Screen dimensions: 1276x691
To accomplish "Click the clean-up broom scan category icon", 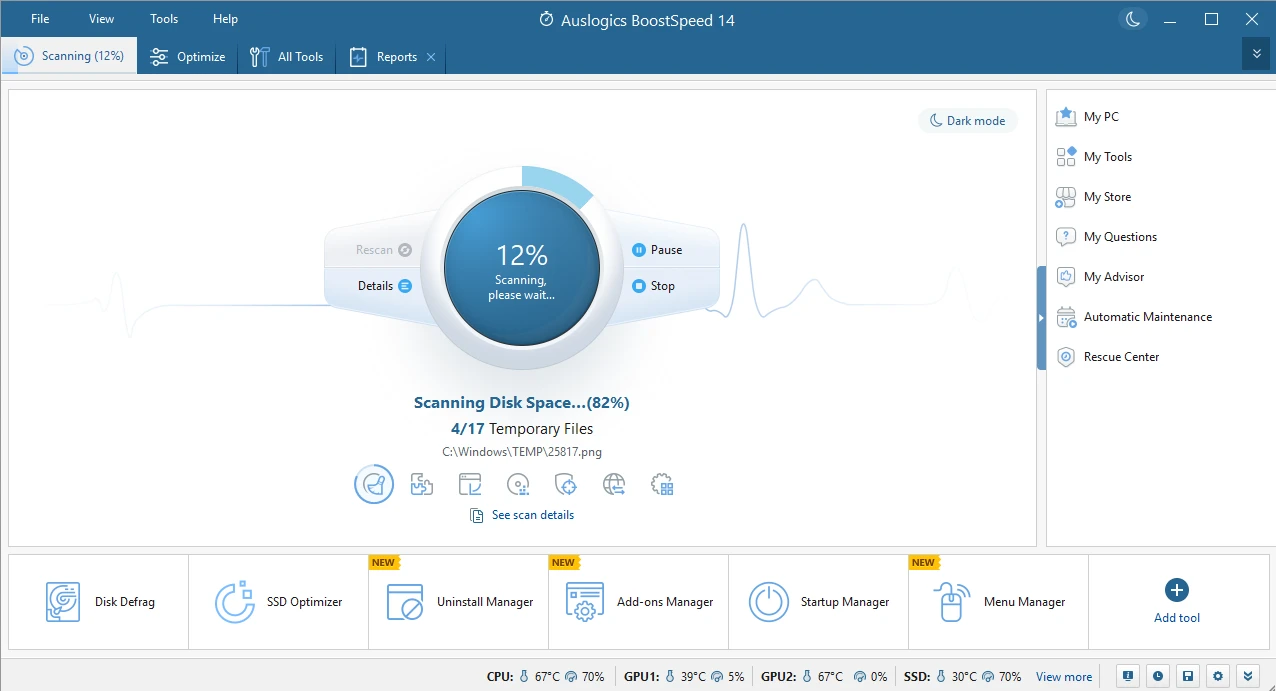I will click(373, 484).
